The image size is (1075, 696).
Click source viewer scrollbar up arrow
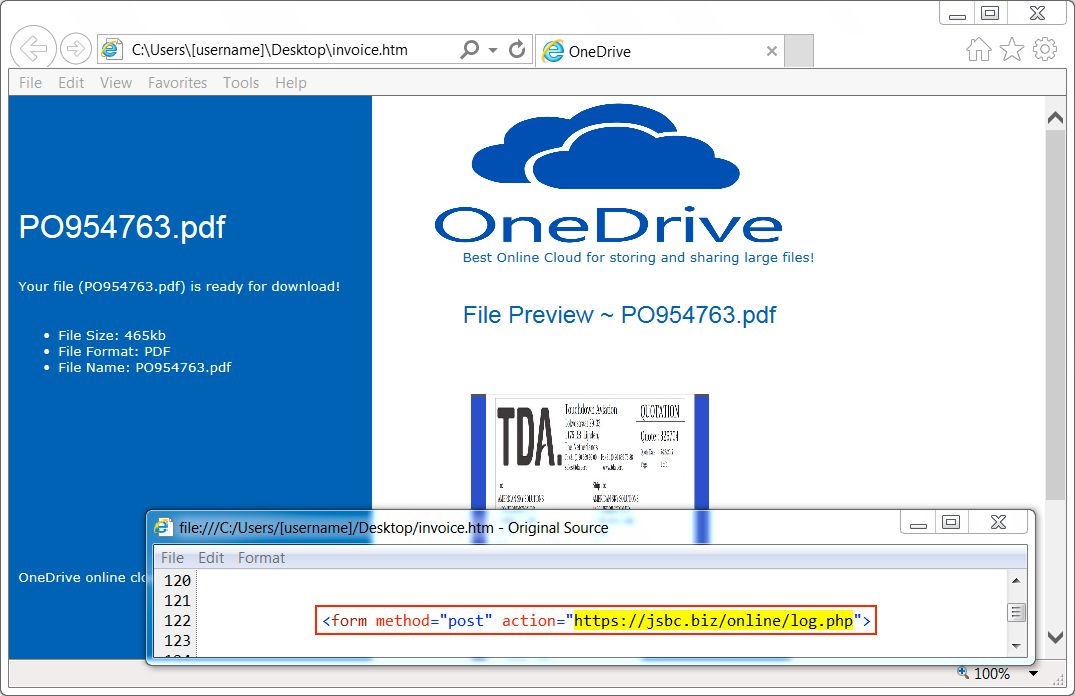(1016, 581)
